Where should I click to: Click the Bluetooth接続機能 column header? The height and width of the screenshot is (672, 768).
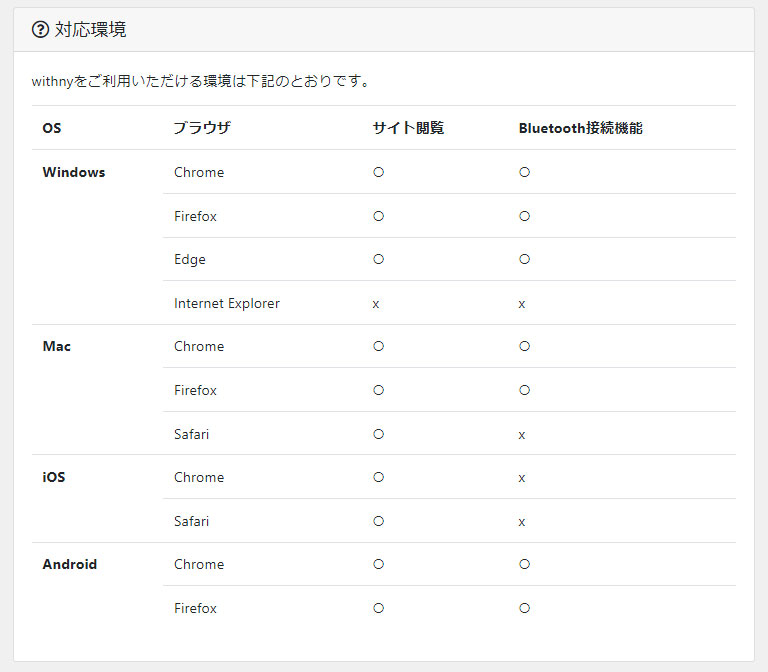point(580,128)
